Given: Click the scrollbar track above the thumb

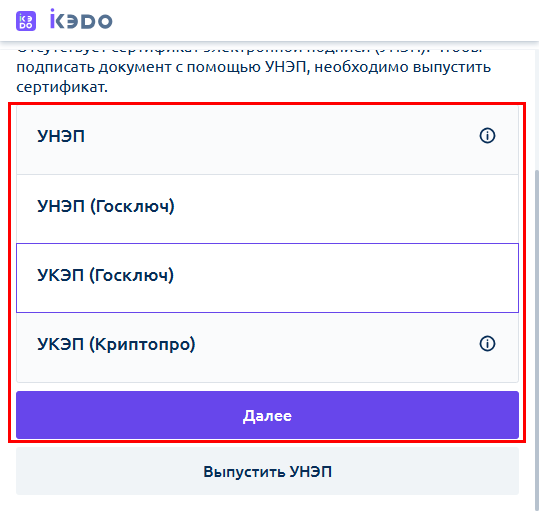Looking at the screenshot, I should click(x=537, y=109).
